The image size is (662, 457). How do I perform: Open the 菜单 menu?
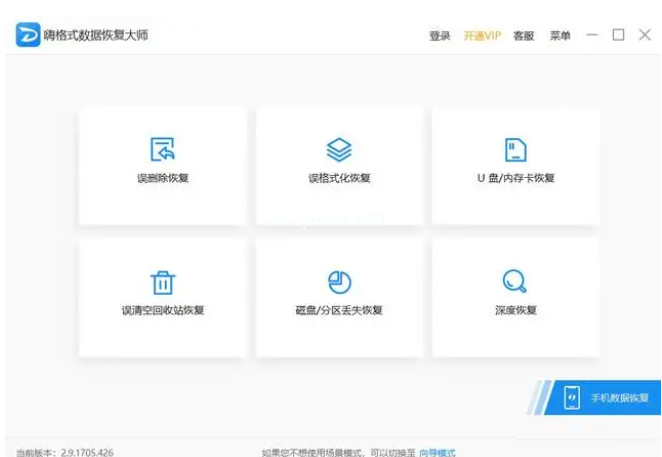click(560, 36)
